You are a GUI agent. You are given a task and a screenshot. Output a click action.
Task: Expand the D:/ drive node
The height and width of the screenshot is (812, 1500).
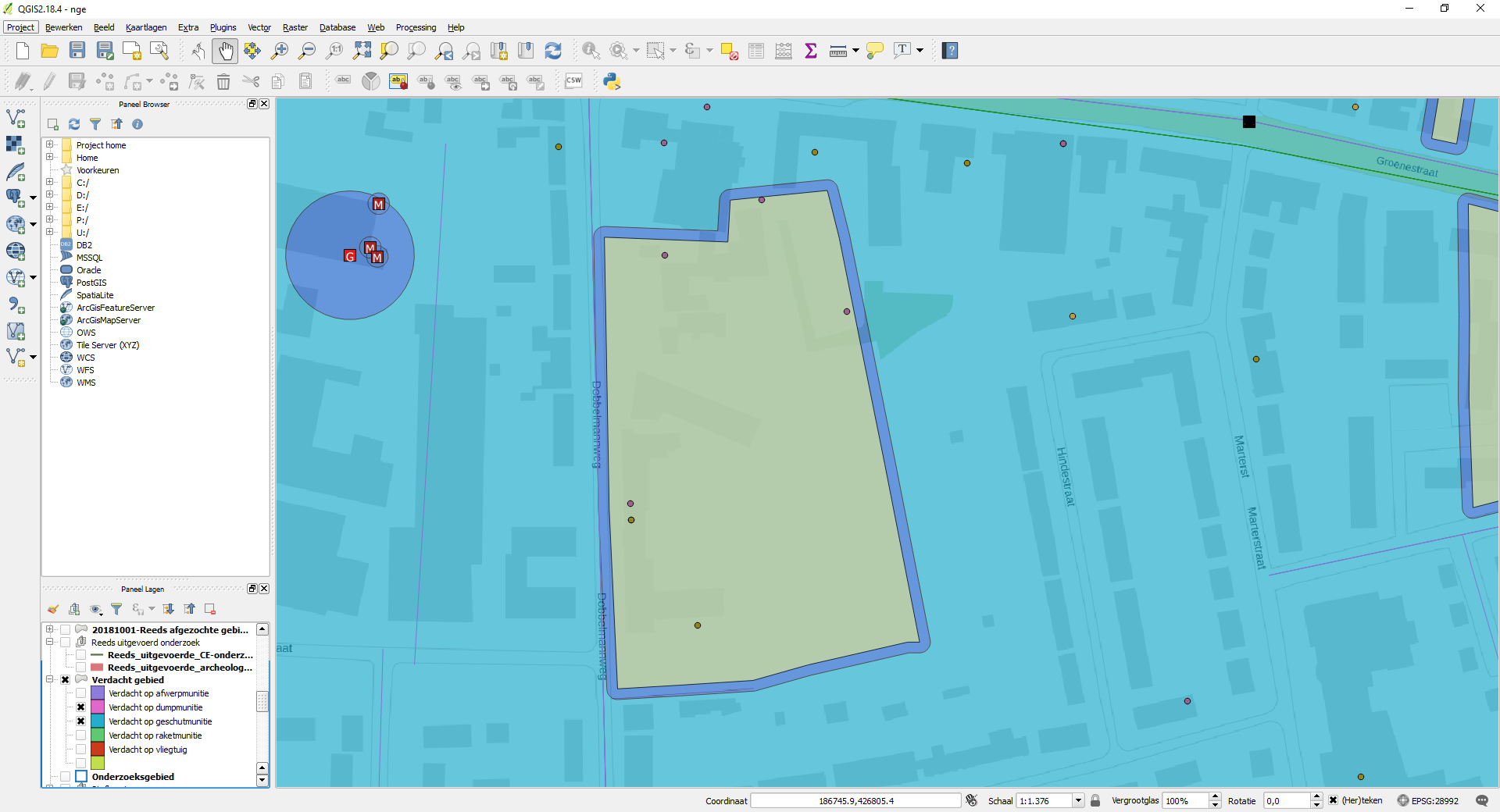(49, 194)
